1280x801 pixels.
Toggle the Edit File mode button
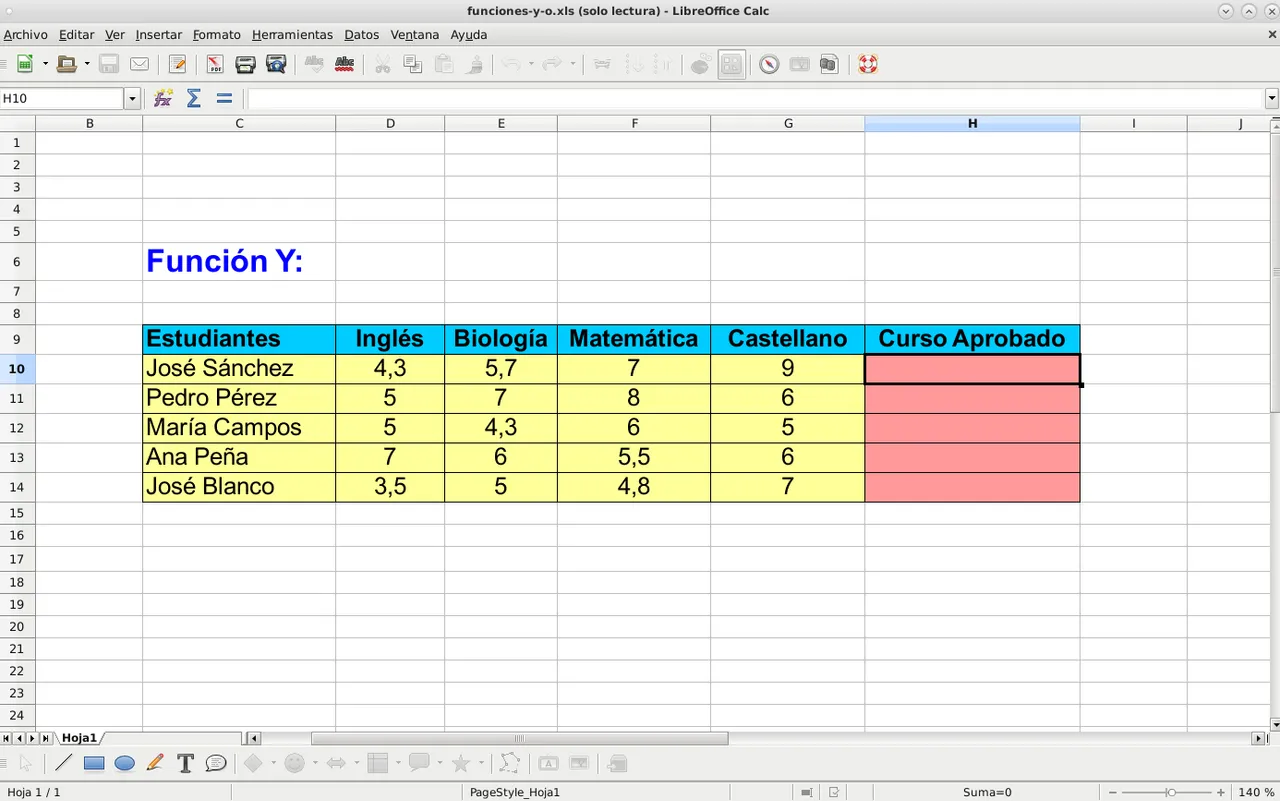pyautogui.click(x=178, y=65)
